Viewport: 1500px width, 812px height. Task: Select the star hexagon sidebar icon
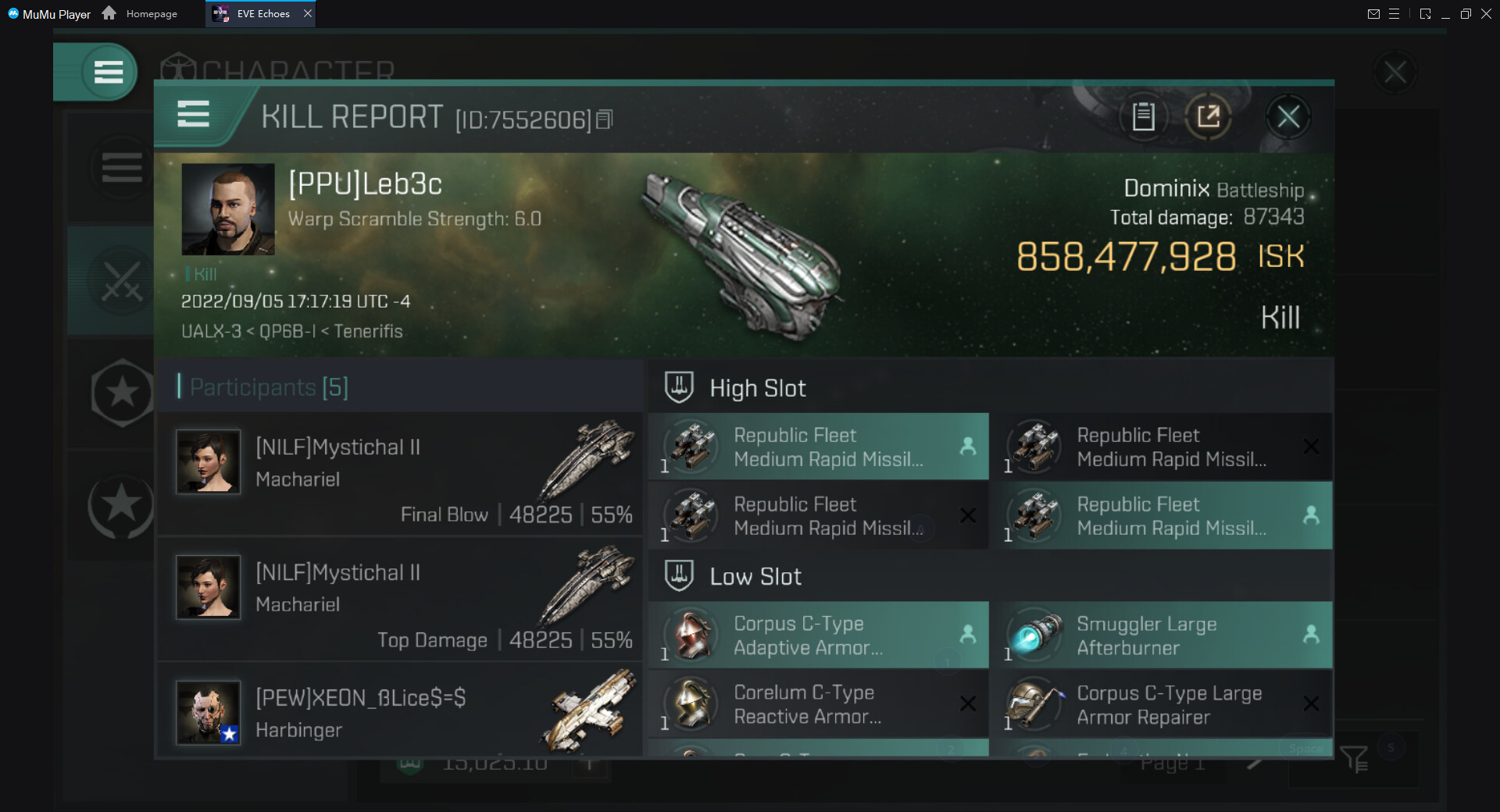(x=121, y=393)
